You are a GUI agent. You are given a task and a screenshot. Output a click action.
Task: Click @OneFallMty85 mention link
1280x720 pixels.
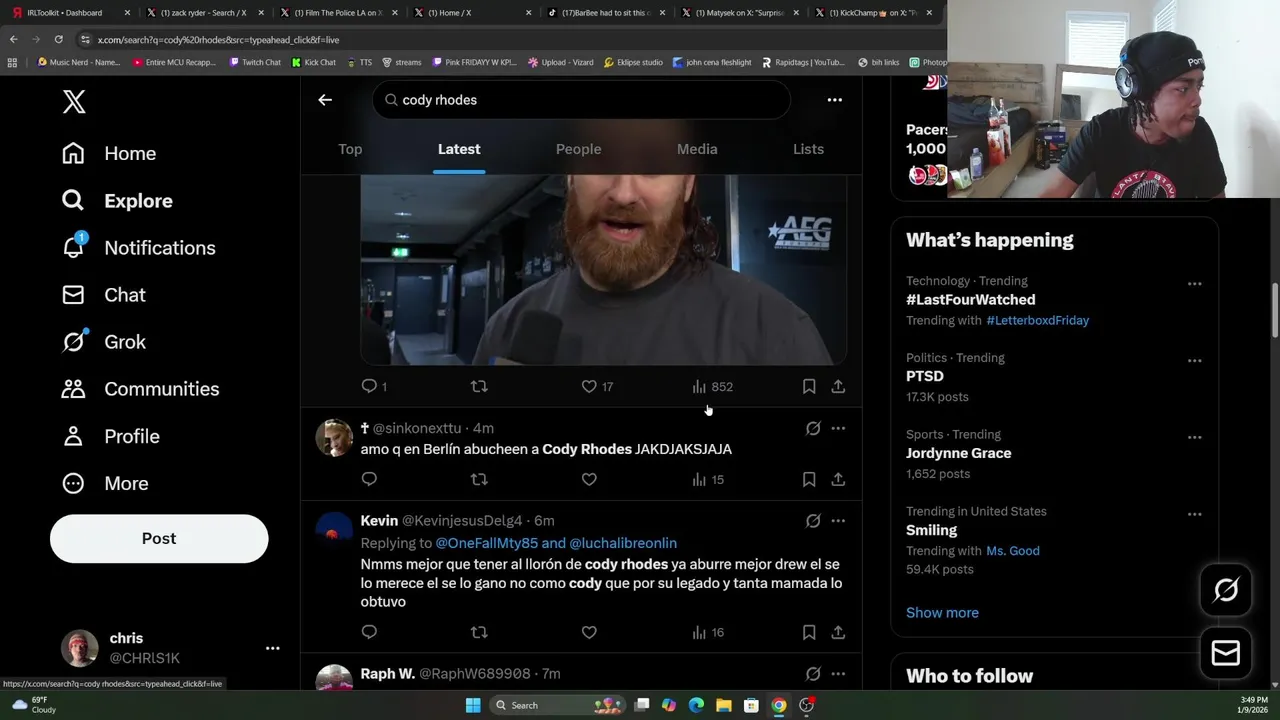click(487, 543)
